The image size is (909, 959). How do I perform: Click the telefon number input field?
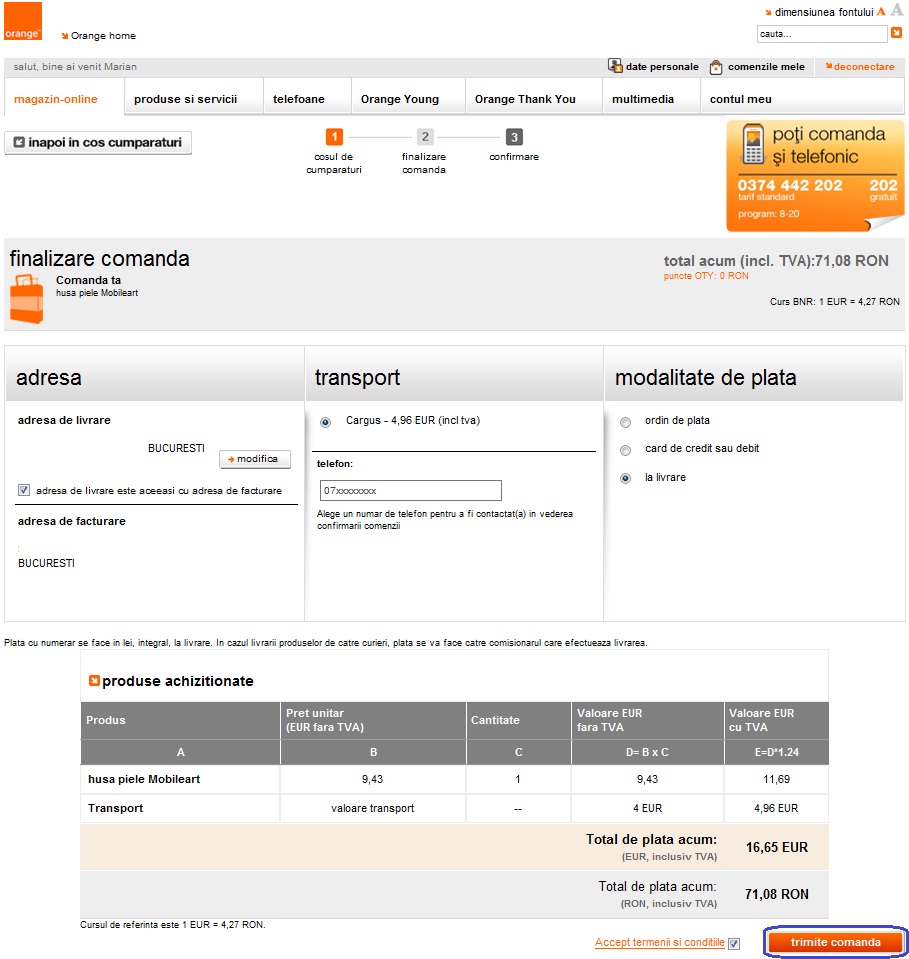point(410,491)
